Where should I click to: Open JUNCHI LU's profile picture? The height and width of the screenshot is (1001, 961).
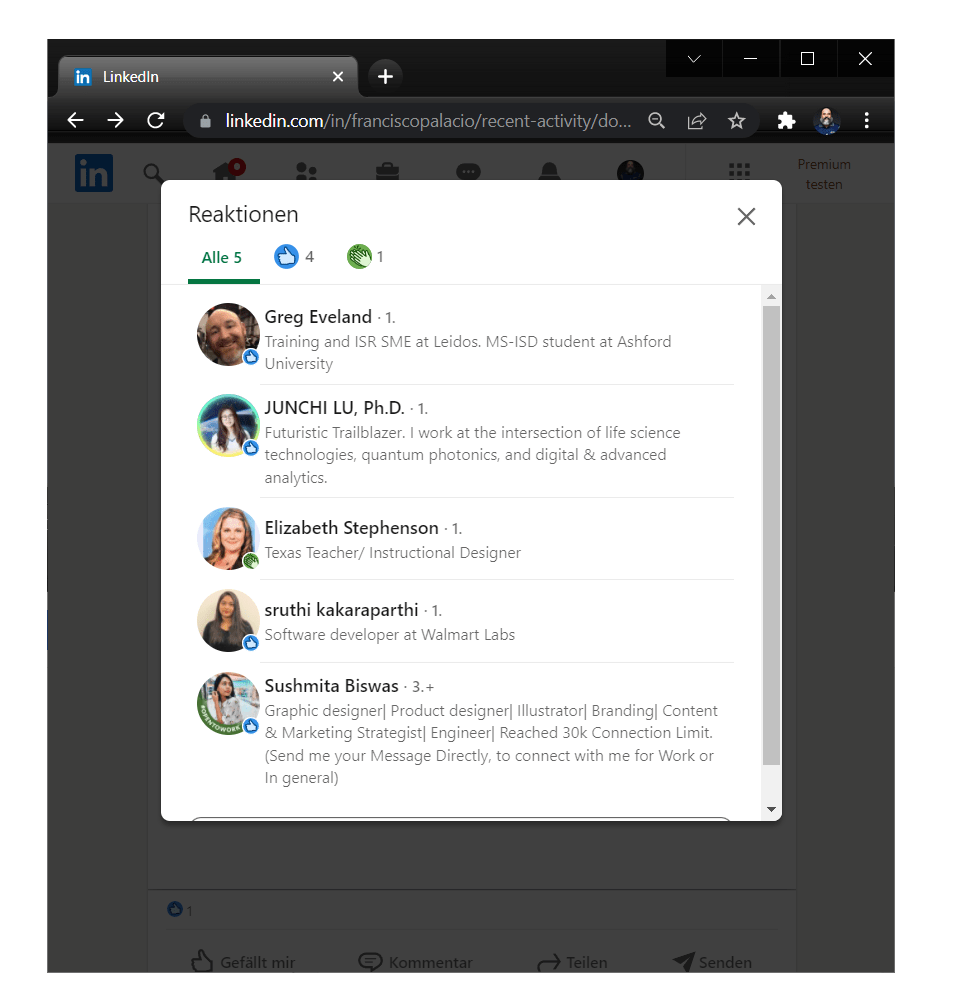tap(229, 426)
